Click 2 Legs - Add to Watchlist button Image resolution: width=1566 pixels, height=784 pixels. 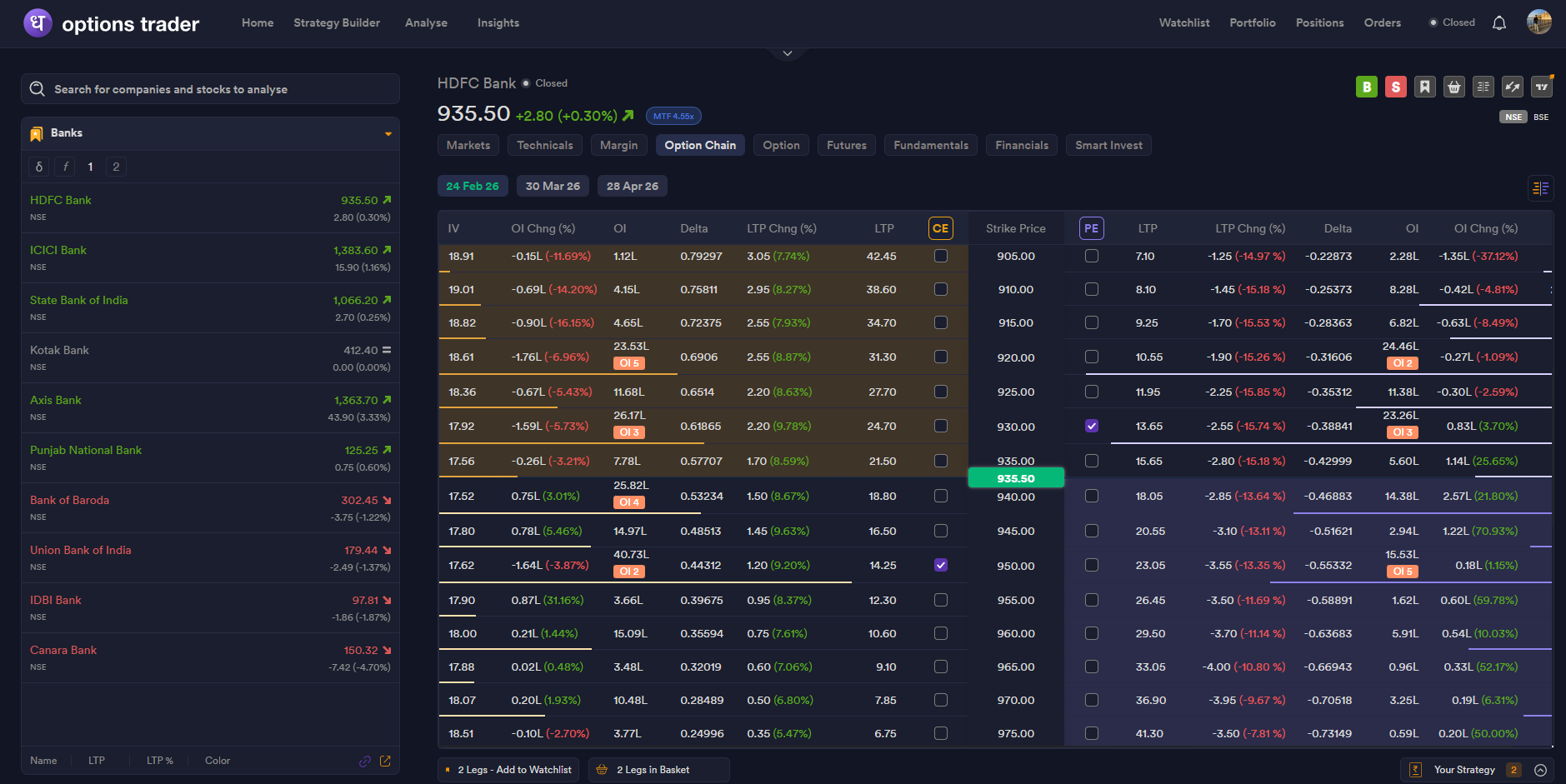click(x=508, y=770)
